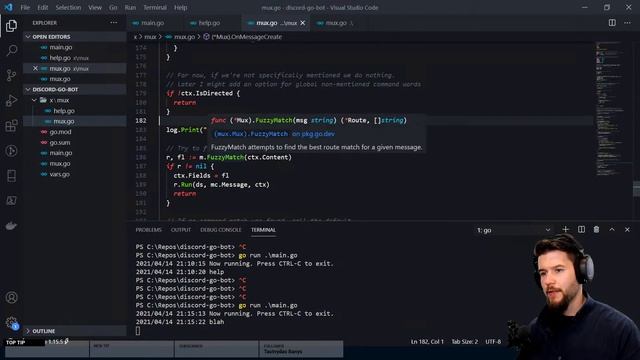Screen dimensions: 640x360
Task: Create a new terminal with plus icon
Action: click(565, 229)
